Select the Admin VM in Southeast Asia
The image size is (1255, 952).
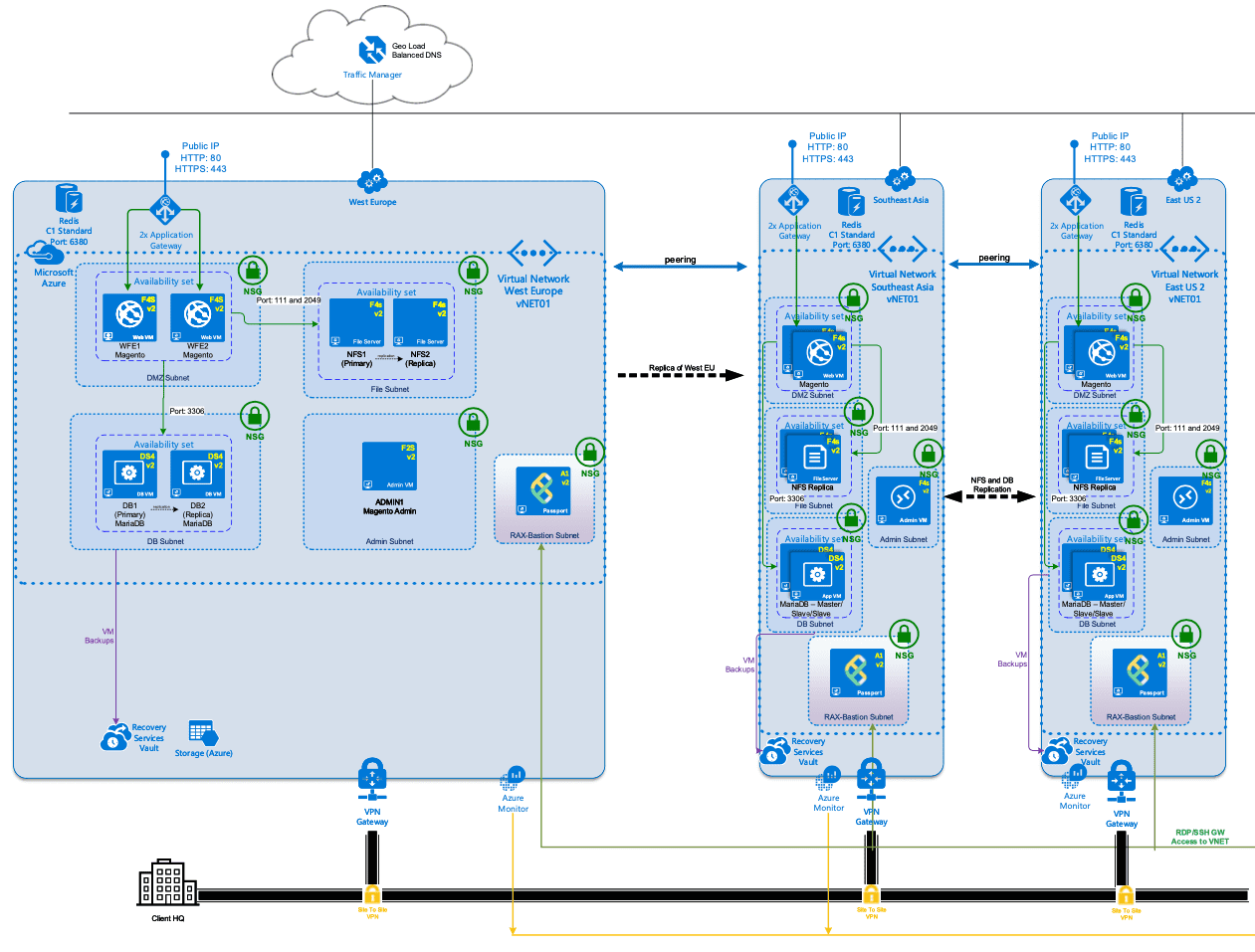pos(903,500)
